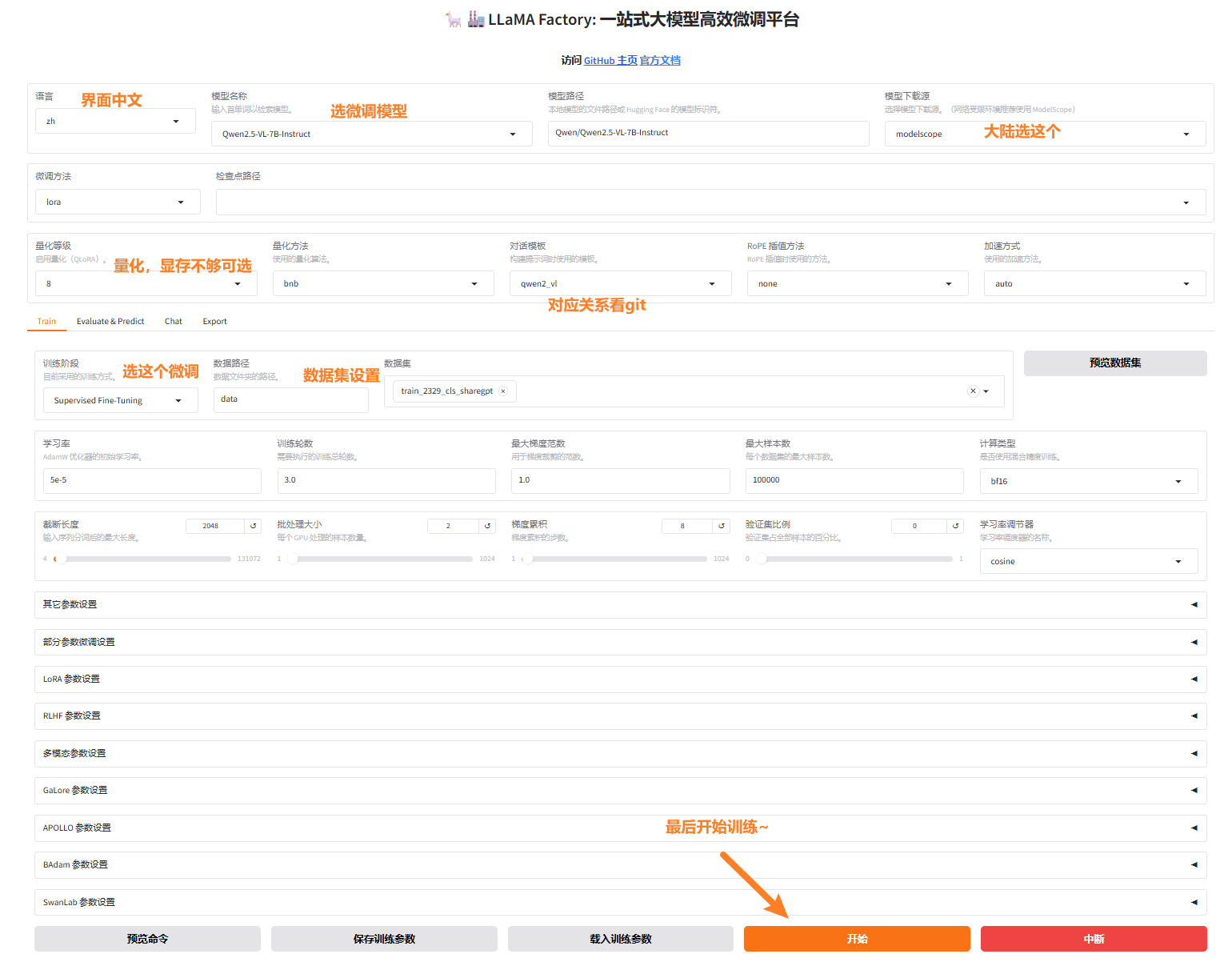Viewport: 1232px width, 962px height.
Task: Switch to the Export tab
Action: tap(214, 321)
